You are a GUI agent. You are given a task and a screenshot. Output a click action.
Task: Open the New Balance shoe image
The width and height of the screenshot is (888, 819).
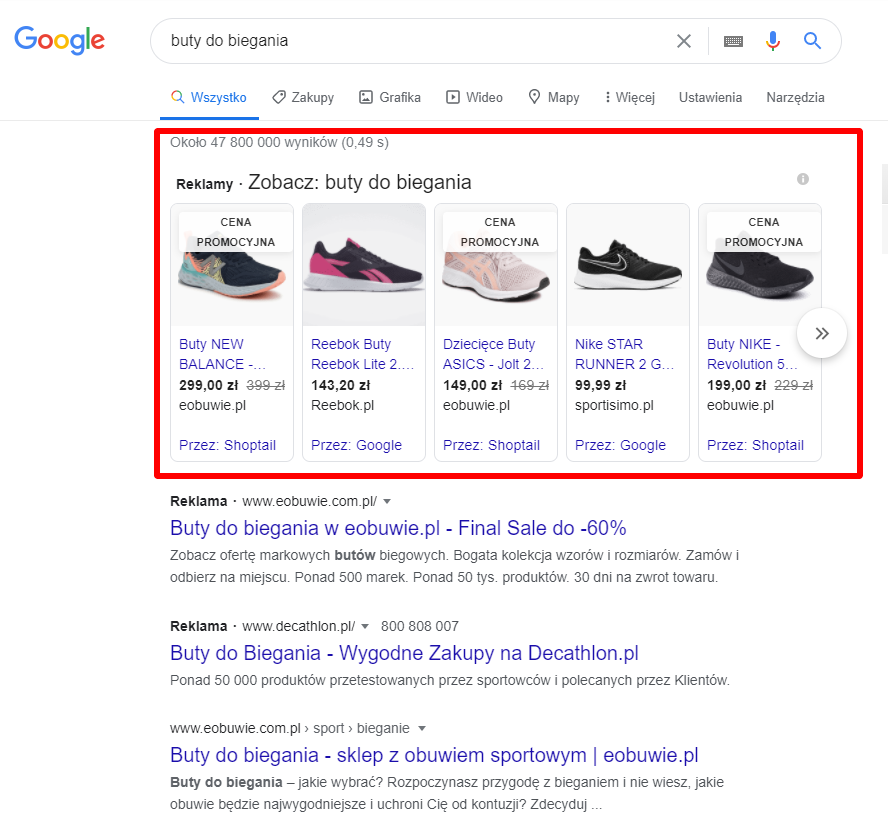232,265
